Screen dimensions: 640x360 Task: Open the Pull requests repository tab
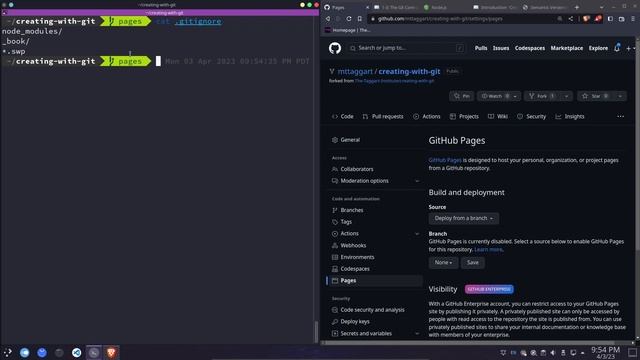(383, 116)
